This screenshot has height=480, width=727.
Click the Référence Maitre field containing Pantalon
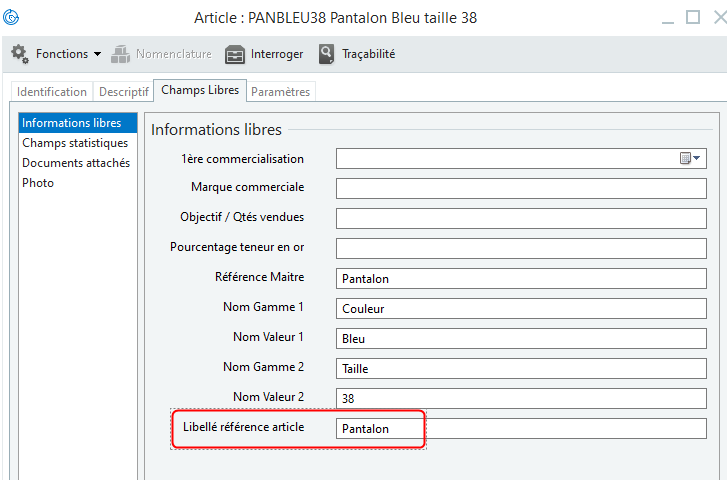click(520, 279)
